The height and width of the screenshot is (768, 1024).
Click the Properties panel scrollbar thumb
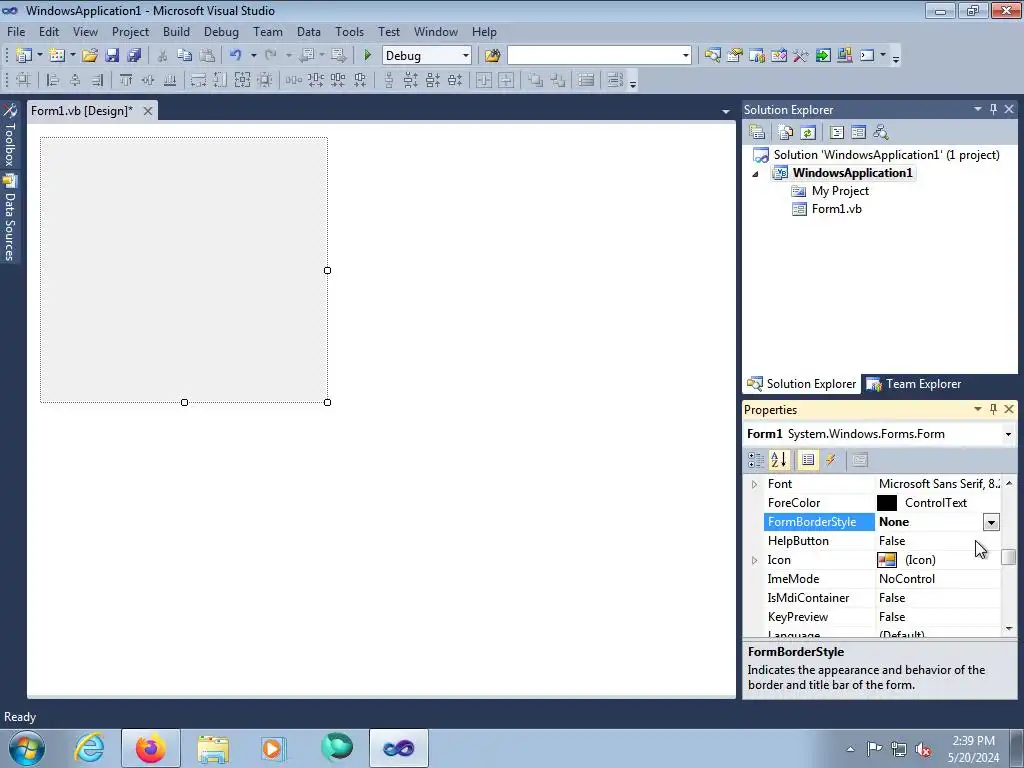pos(1009,557)
